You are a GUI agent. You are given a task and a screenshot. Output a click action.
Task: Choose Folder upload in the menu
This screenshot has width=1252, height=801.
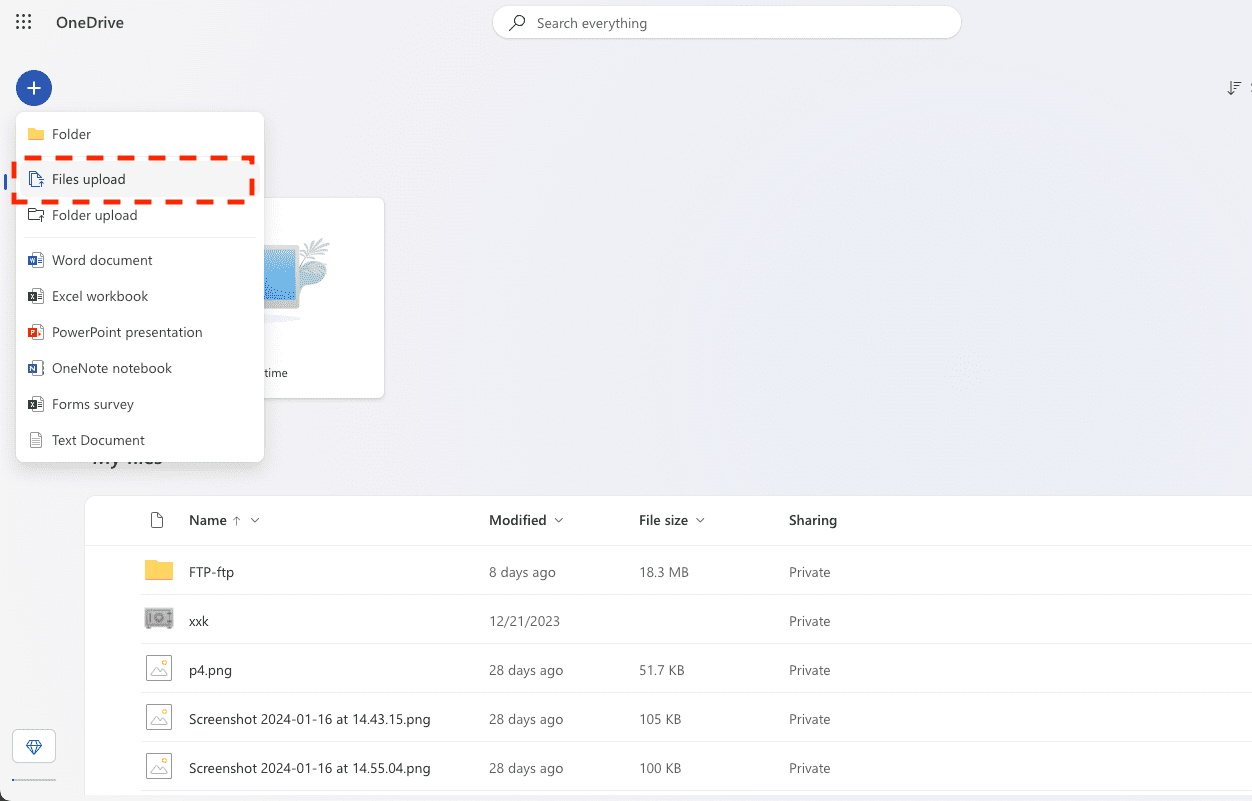[140, 215]
